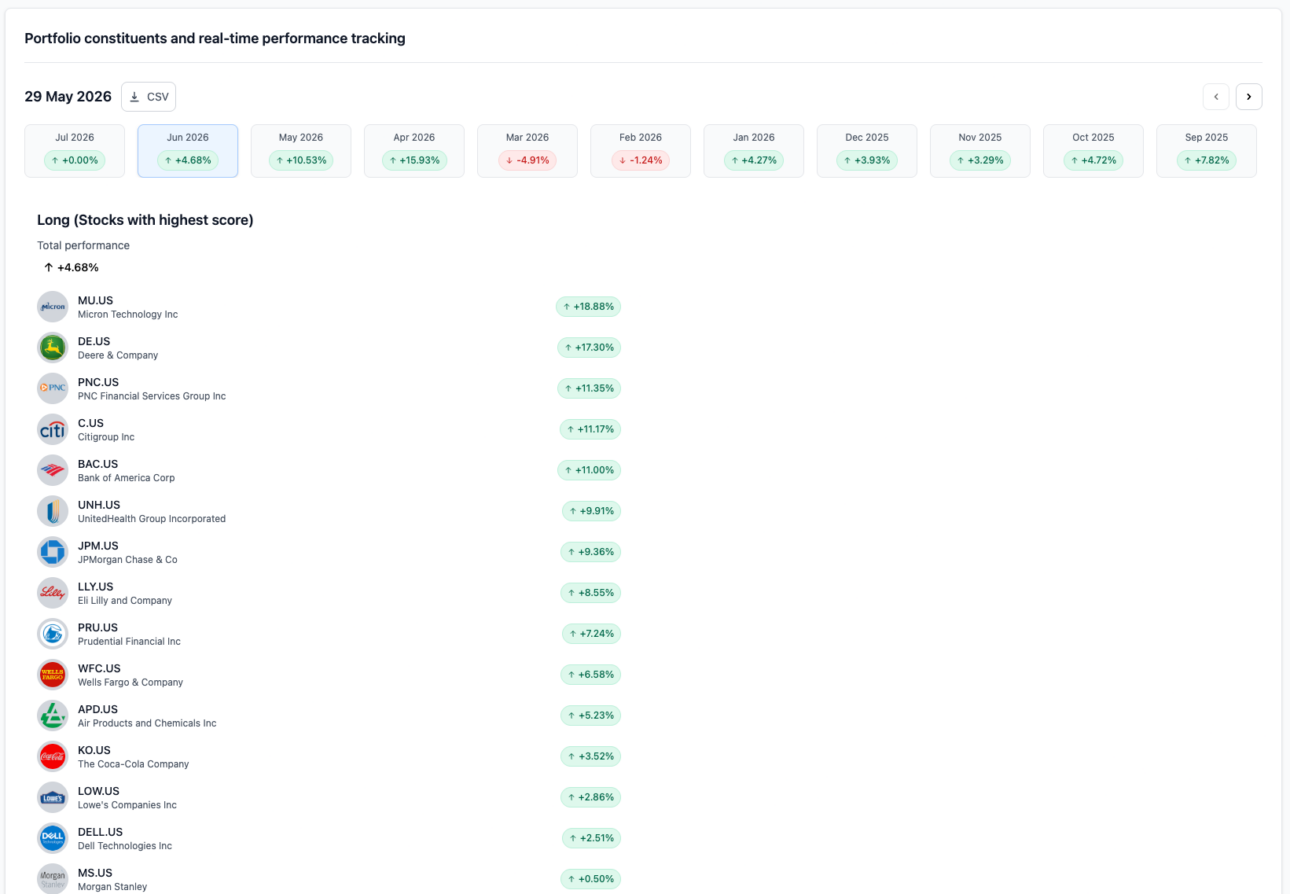Click the +18.88% Micron performance badge
Screen dimensions: 1290x894
(588, 307)
